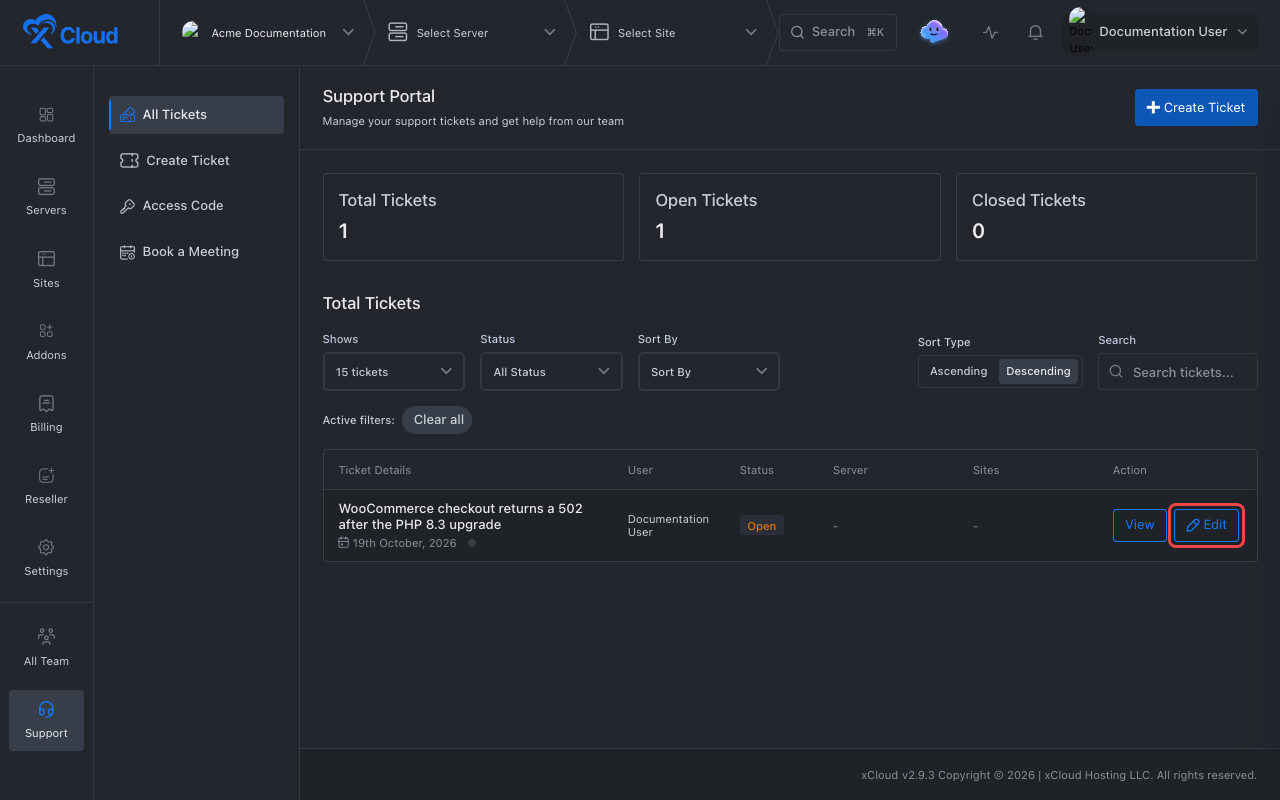Open Access Code in the support menu
The image size is (1280, 800).
click(x=196, y=206)
